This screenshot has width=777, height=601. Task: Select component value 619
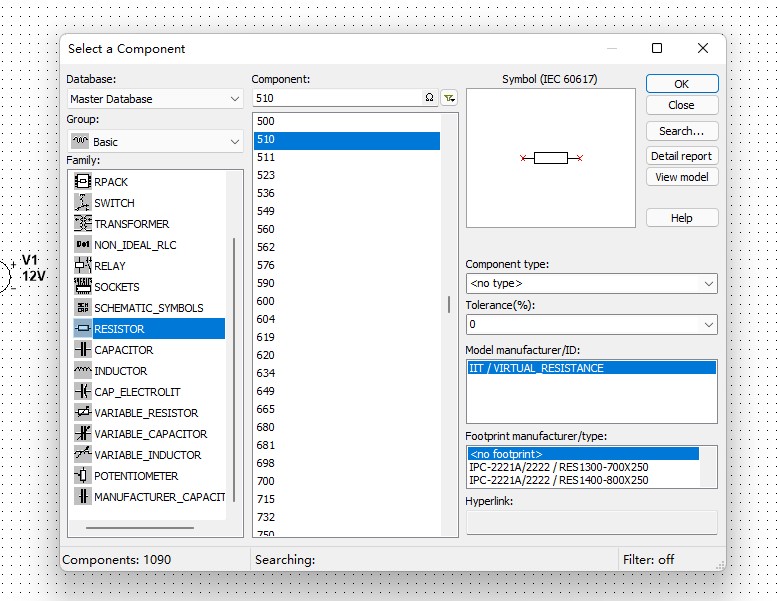click(346, 337)
